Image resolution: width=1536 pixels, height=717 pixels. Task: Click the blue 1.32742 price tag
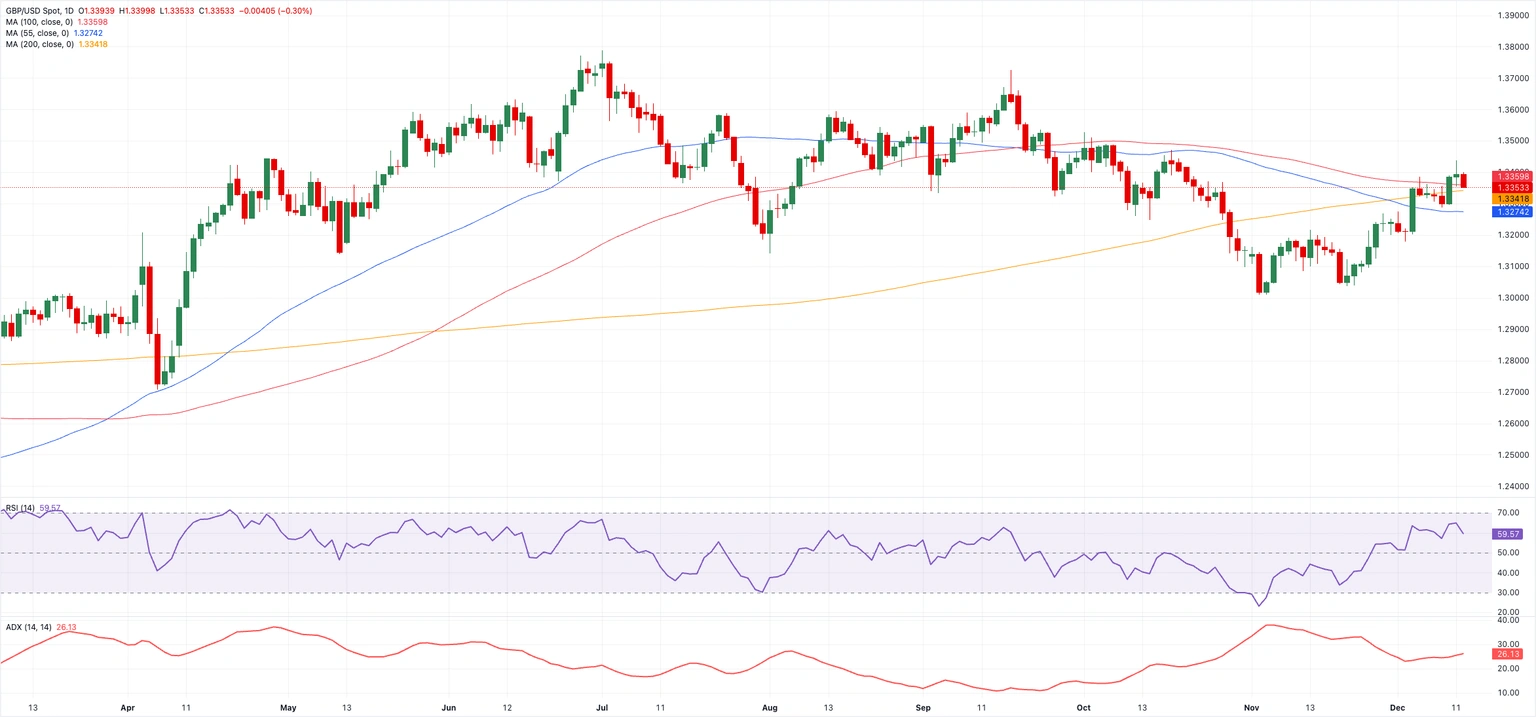(x=1512, y=212)
